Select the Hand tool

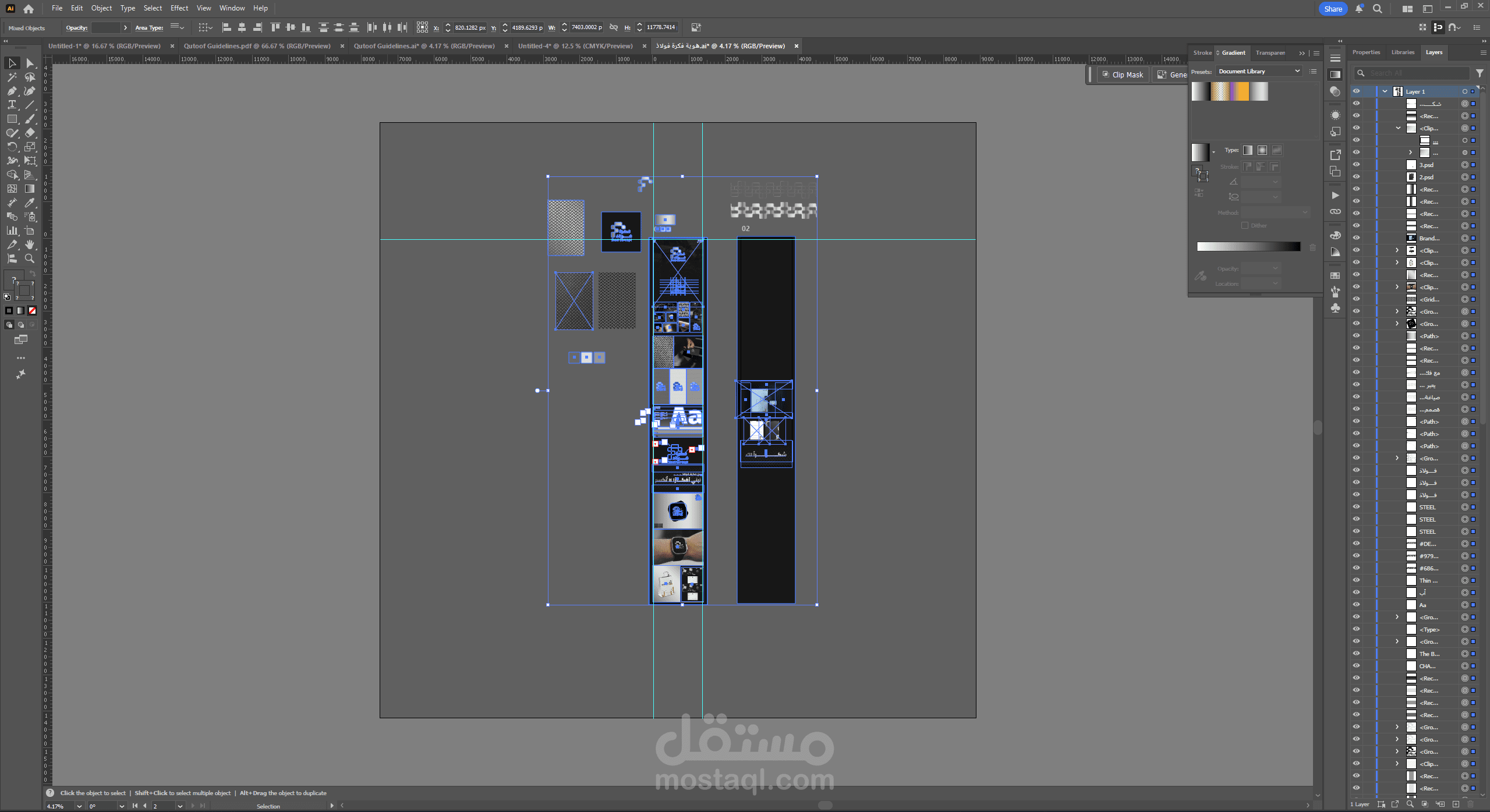click(x=30, y=244)
